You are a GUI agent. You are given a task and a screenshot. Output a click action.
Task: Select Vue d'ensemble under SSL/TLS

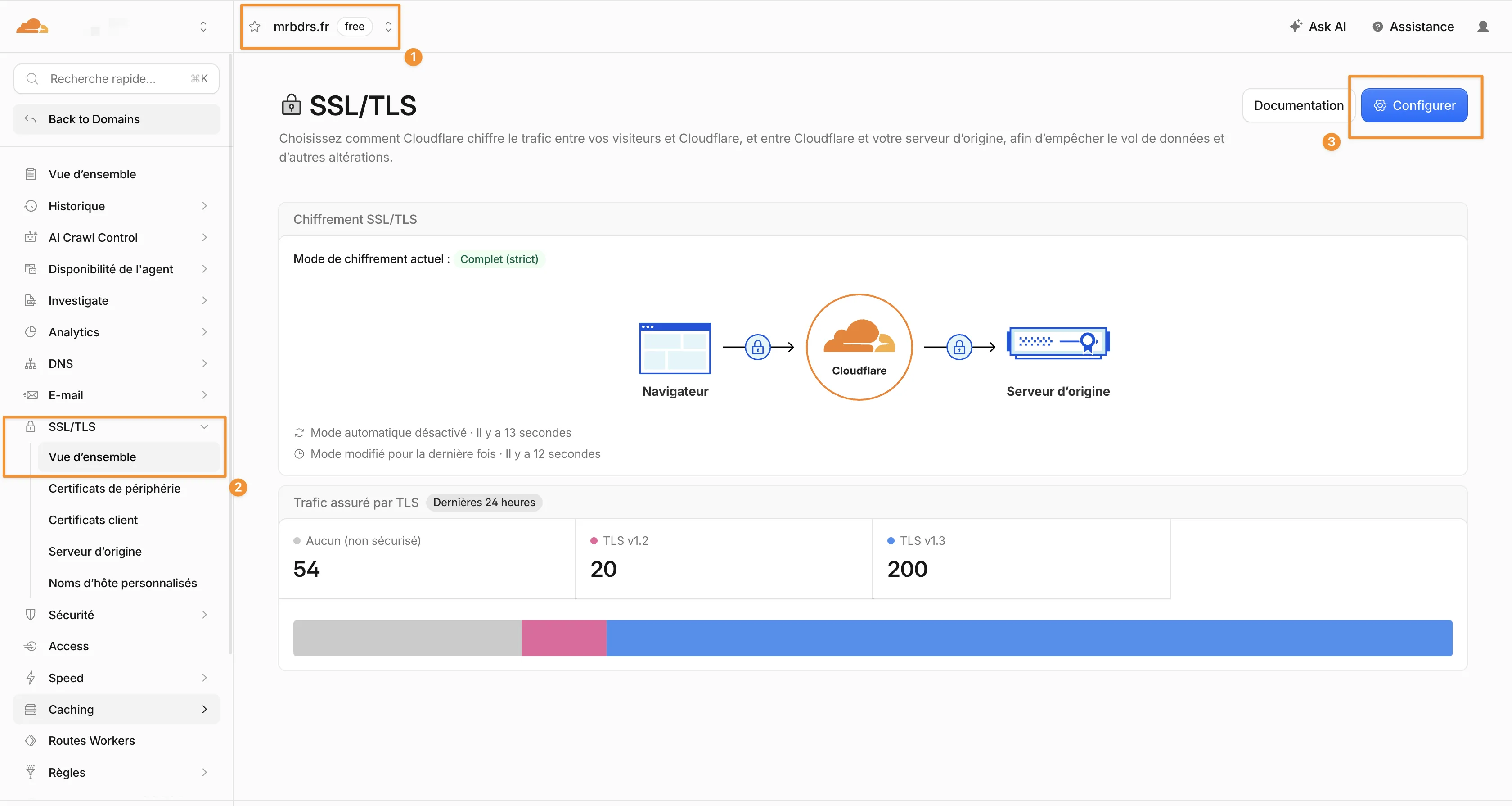(x=129, y=457)
